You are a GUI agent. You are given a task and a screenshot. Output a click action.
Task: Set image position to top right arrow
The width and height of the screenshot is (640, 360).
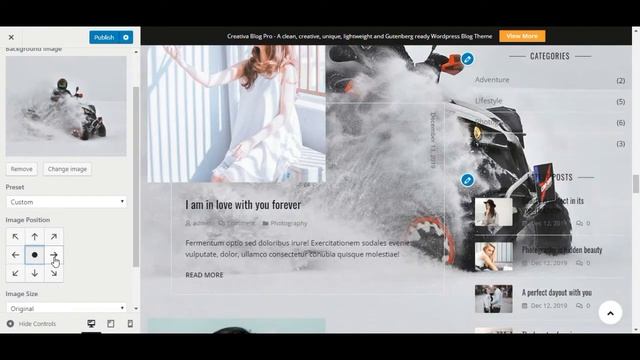point(54,237)
